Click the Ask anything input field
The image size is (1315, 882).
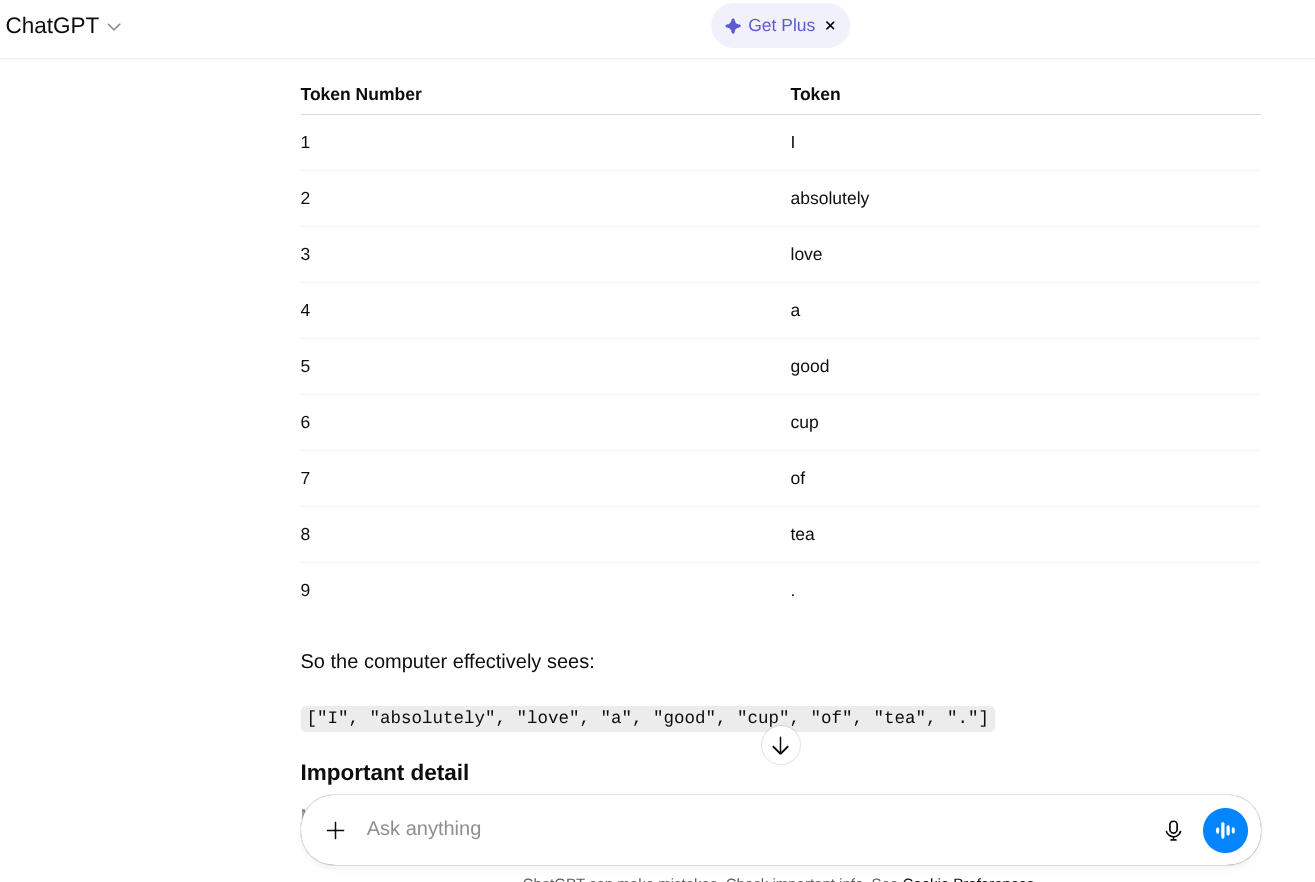click(700, 829)
